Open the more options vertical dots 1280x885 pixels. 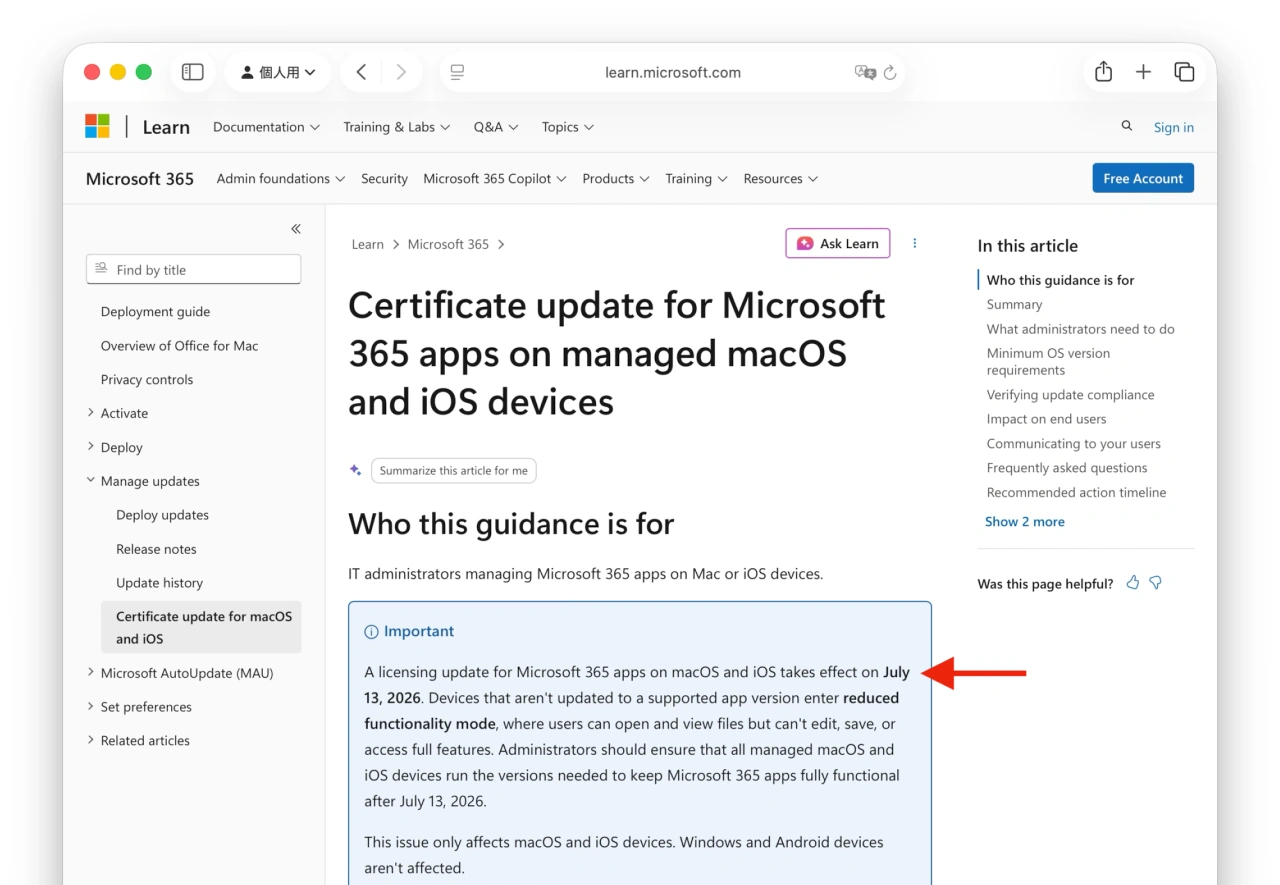point(914,243)
